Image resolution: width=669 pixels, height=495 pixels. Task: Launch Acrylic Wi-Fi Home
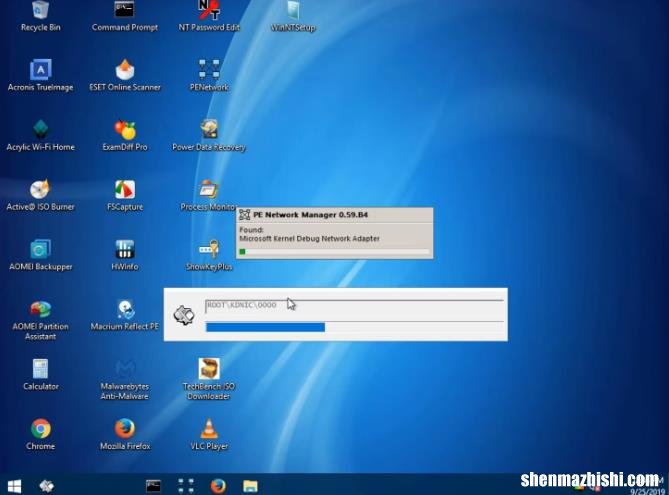(x=41, y=135)
